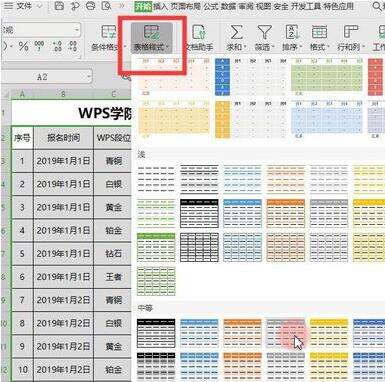Expand the 行和列 dropdown arrow

click(363, 47)
